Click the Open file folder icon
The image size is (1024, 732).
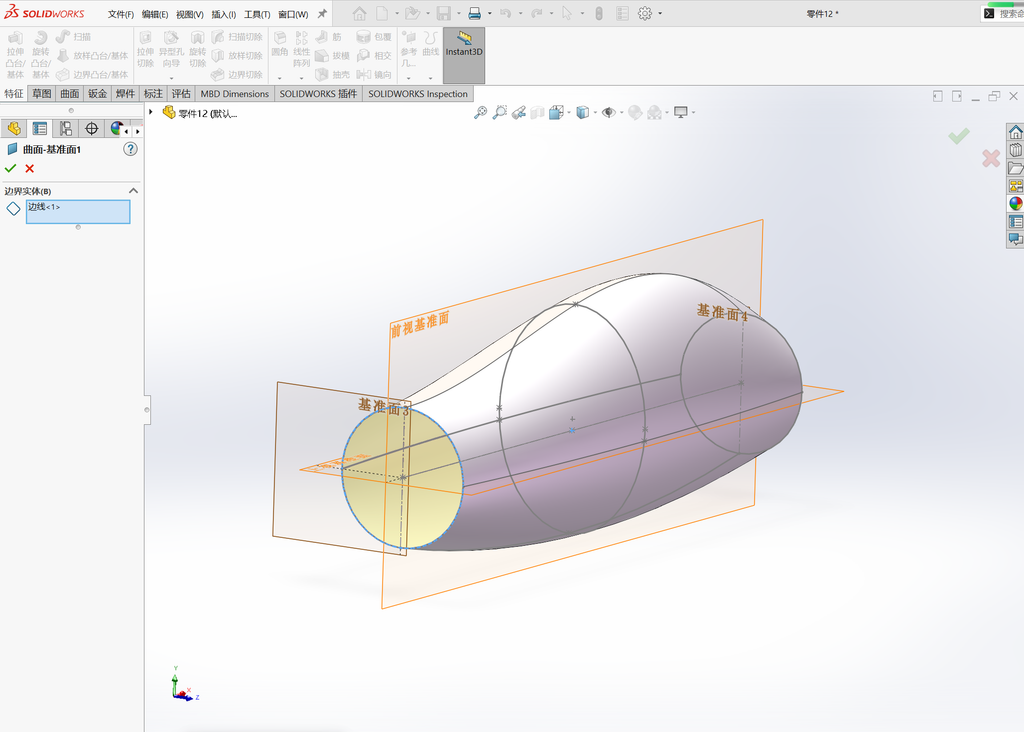[411, 13]
